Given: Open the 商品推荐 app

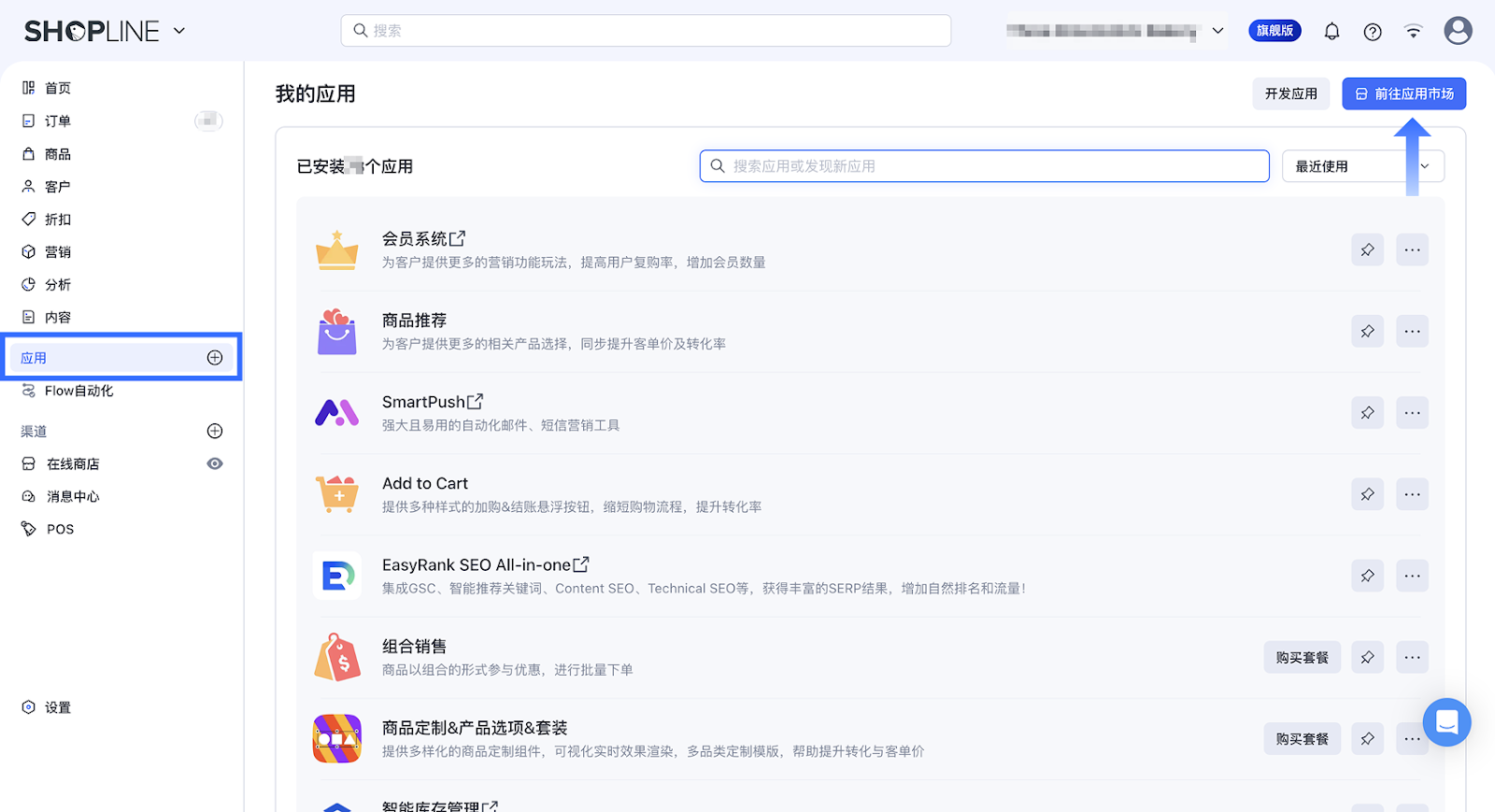Looking at the screenshot, I should click(x=414, y=321).
